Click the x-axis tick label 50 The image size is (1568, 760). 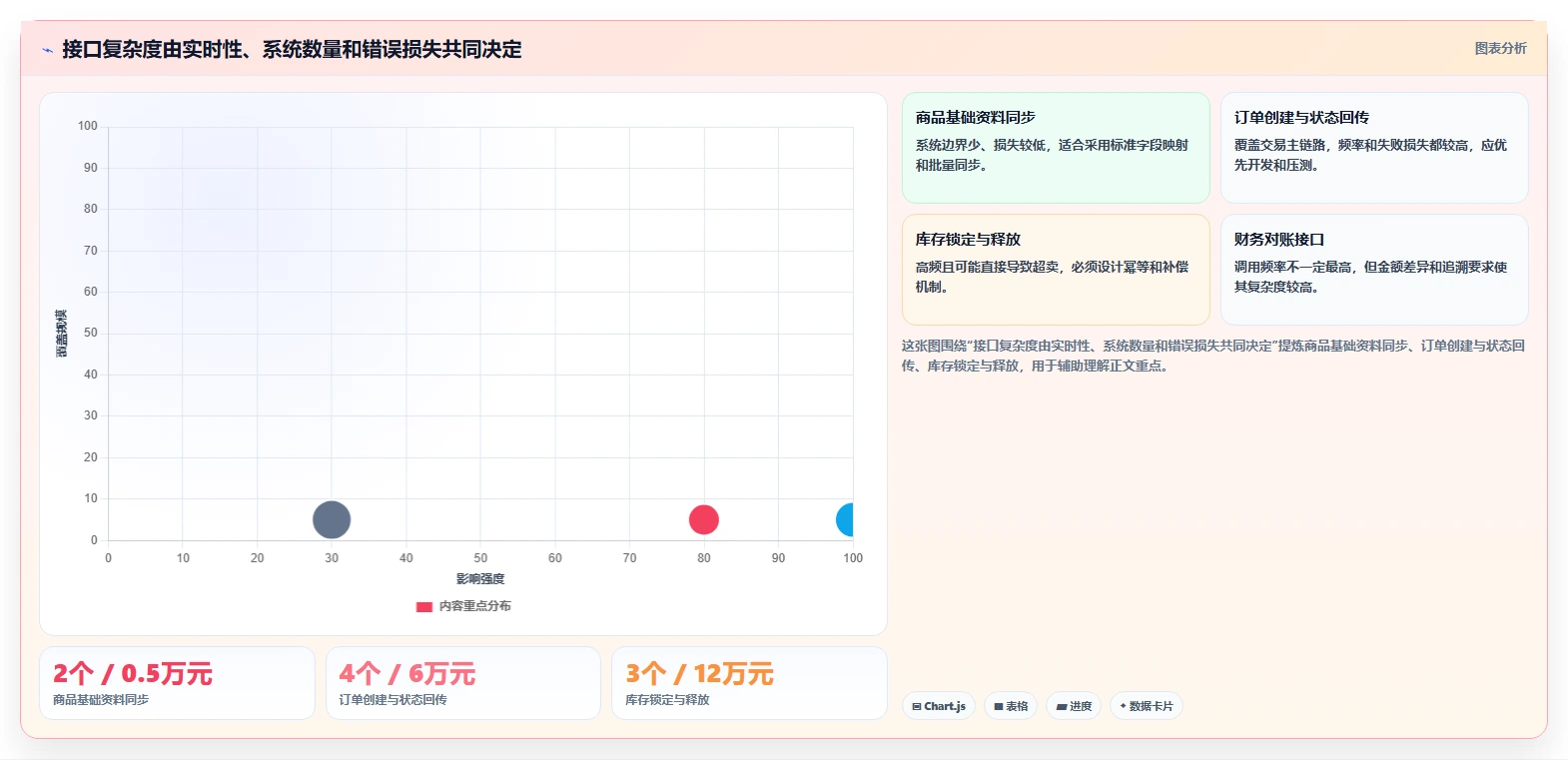point(480,558)
